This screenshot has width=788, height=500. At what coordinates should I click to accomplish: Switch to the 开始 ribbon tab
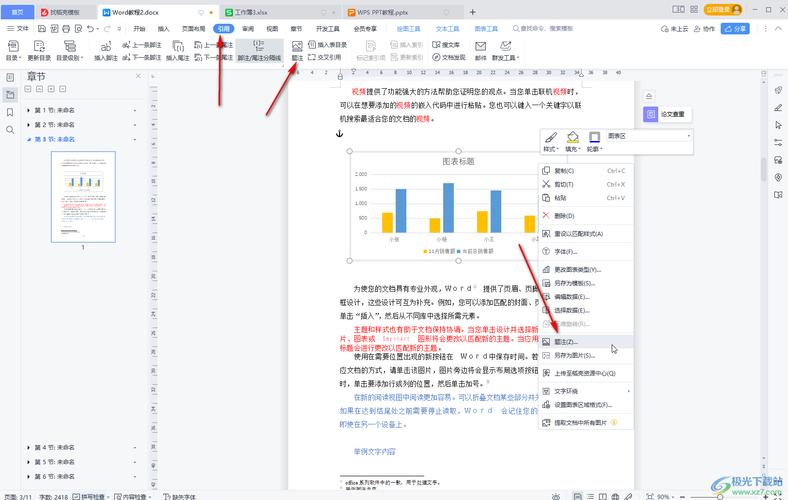point(140,29)
